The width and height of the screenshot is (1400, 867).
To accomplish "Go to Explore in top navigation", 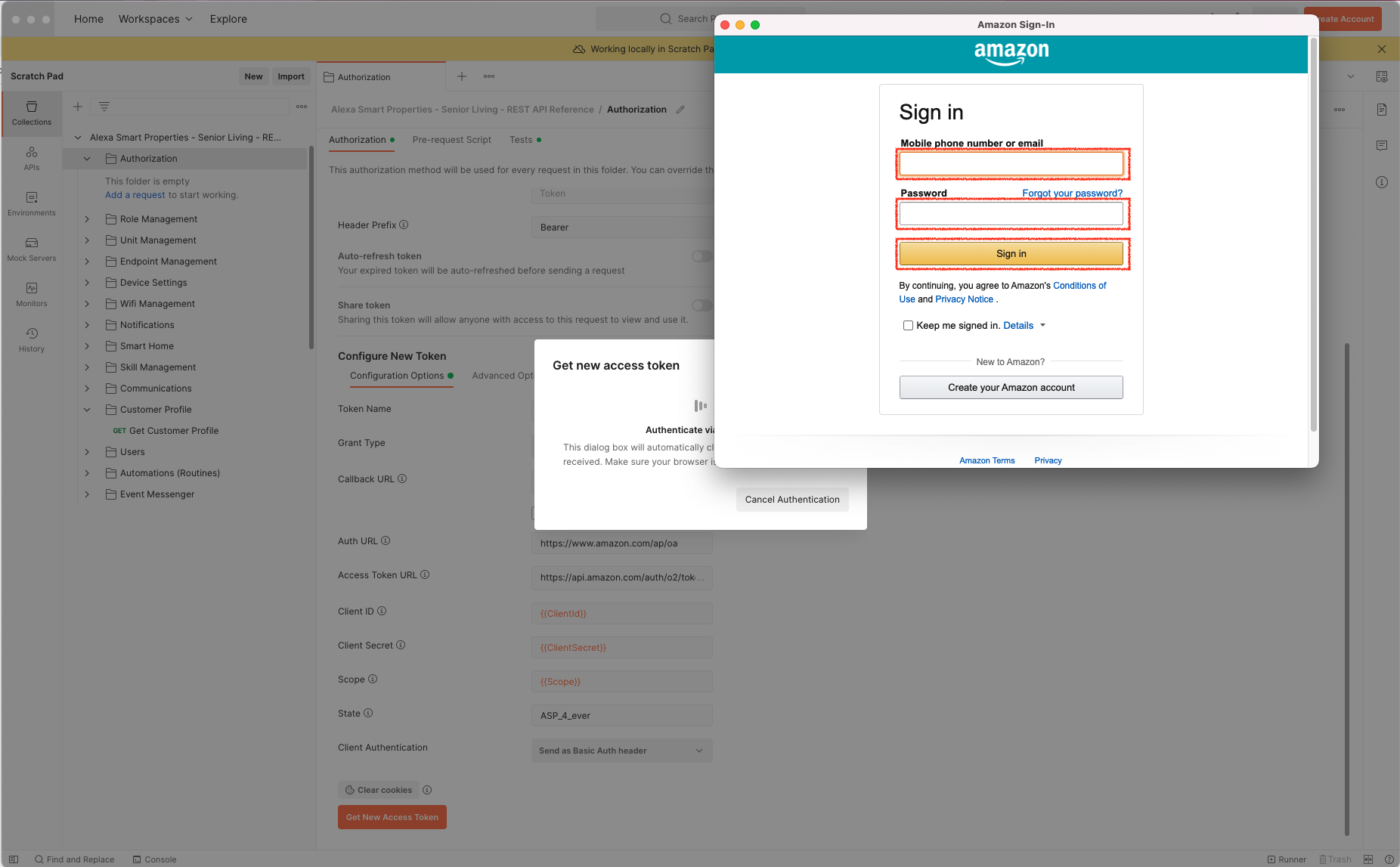I will (228, 19).
